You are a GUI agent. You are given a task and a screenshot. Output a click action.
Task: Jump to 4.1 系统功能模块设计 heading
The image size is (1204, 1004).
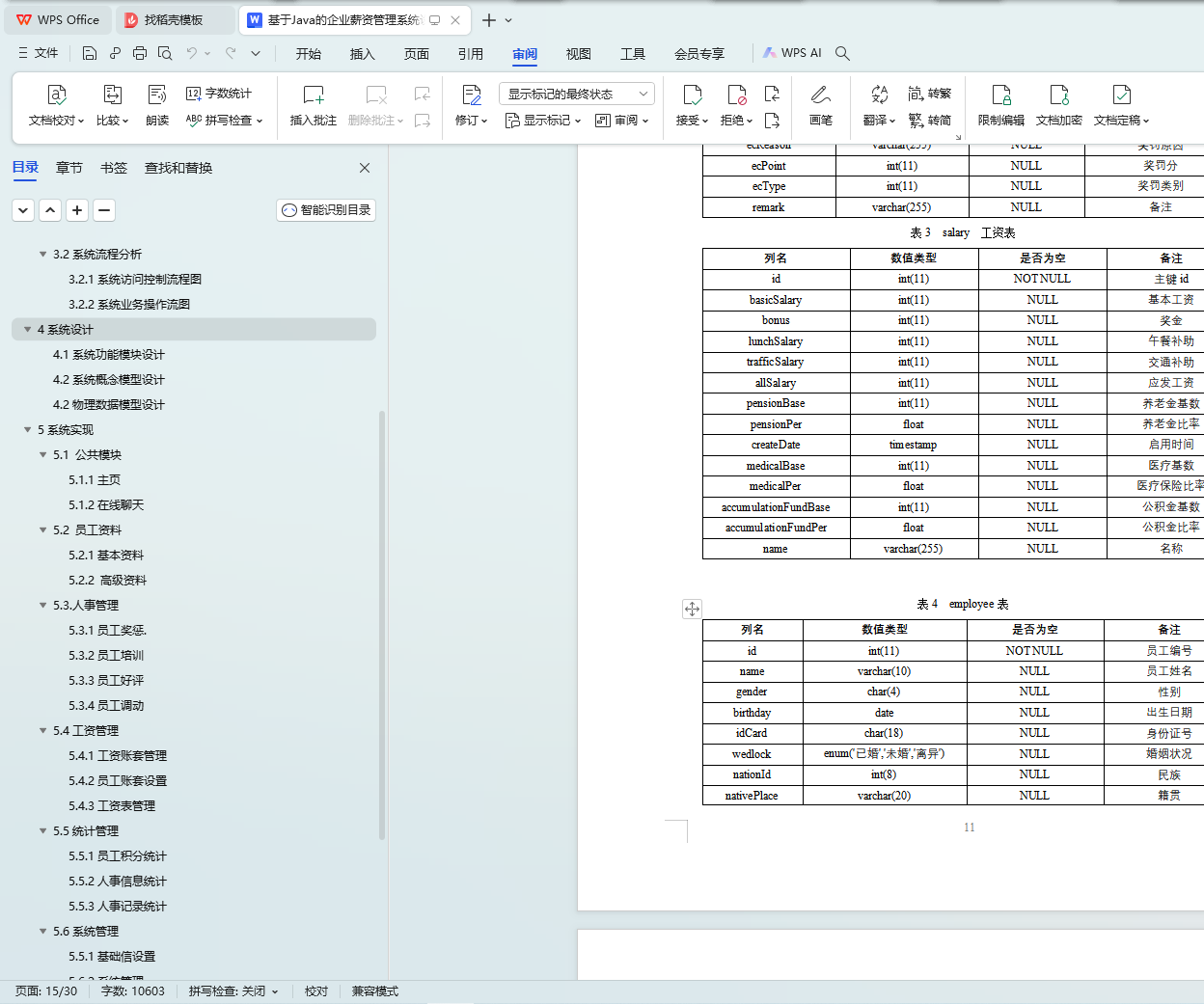tap(109, 355)
